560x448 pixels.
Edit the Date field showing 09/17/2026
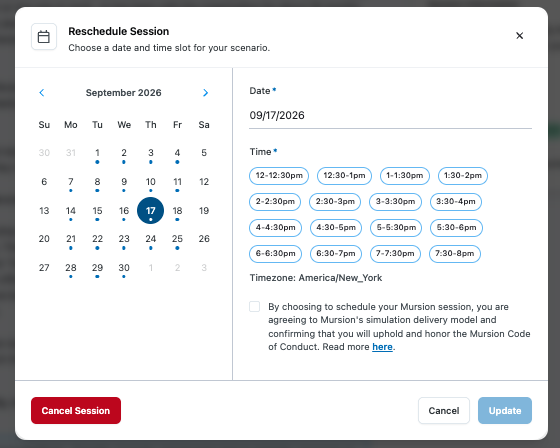[390, 115]
